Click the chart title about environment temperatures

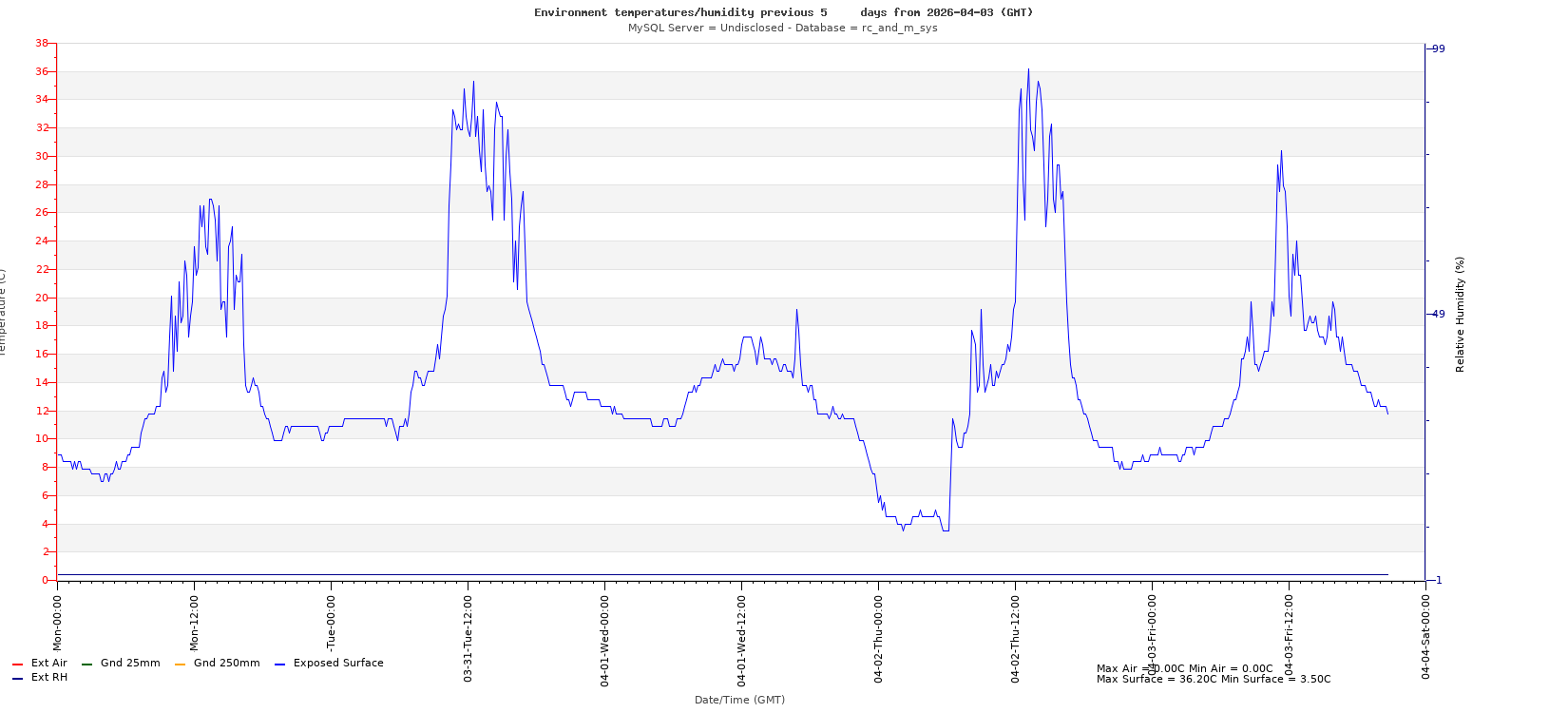click(783, 12)
